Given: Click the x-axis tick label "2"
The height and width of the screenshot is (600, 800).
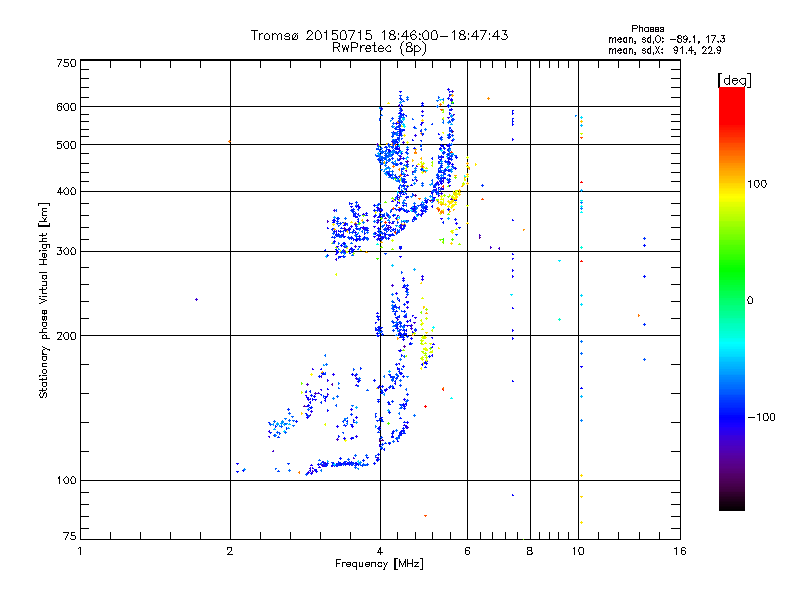Looking at the screenshot, I should [230, 551].
